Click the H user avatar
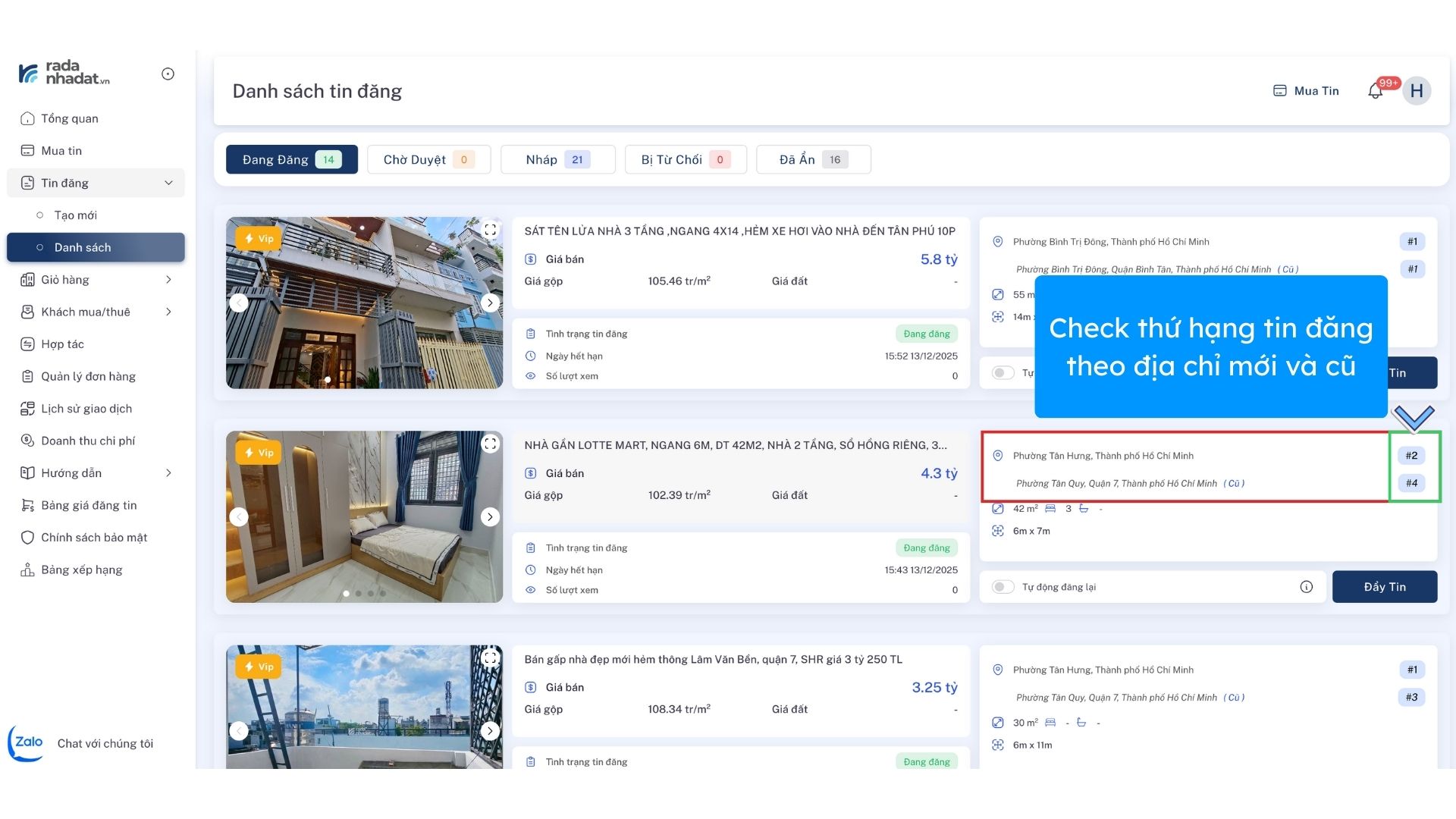 [1416, 91]
